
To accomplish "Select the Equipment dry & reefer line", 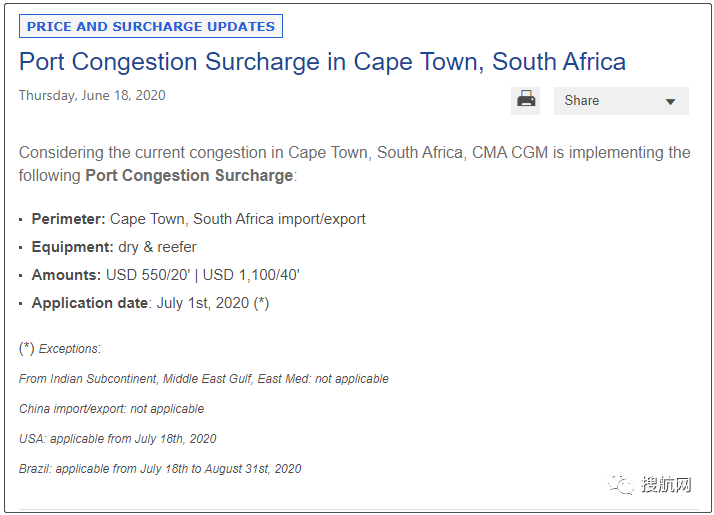I will (114, 247).
